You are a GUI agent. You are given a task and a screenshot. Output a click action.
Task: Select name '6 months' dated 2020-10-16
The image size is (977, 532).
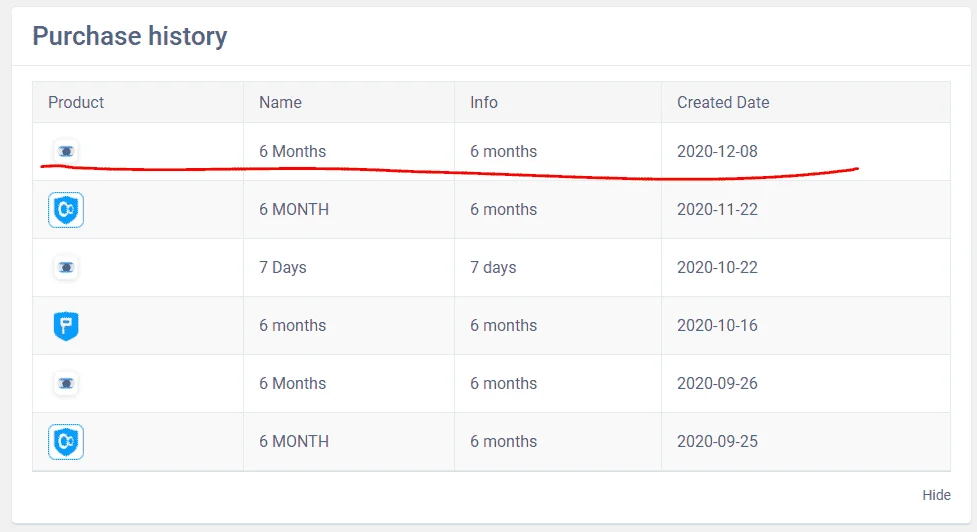[x=292, y=325]
